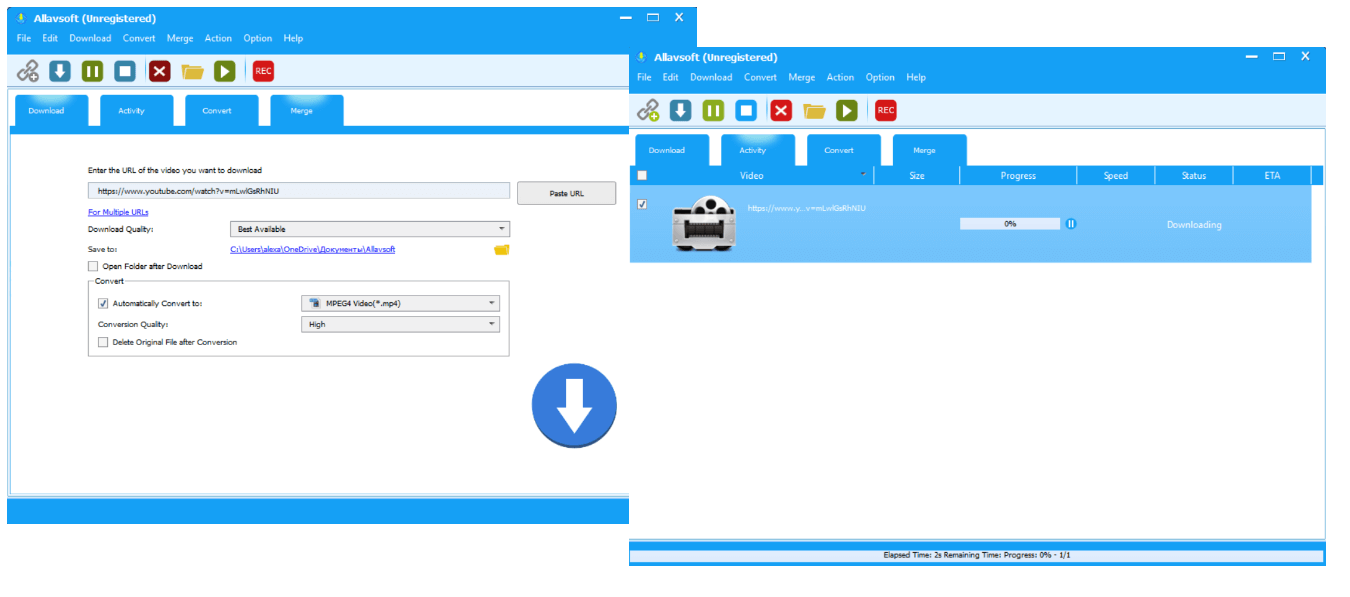Viewport: 1350px width, 597px height.
Task: Expand the Download Quality Best Available dropdown
Action: 369,229
